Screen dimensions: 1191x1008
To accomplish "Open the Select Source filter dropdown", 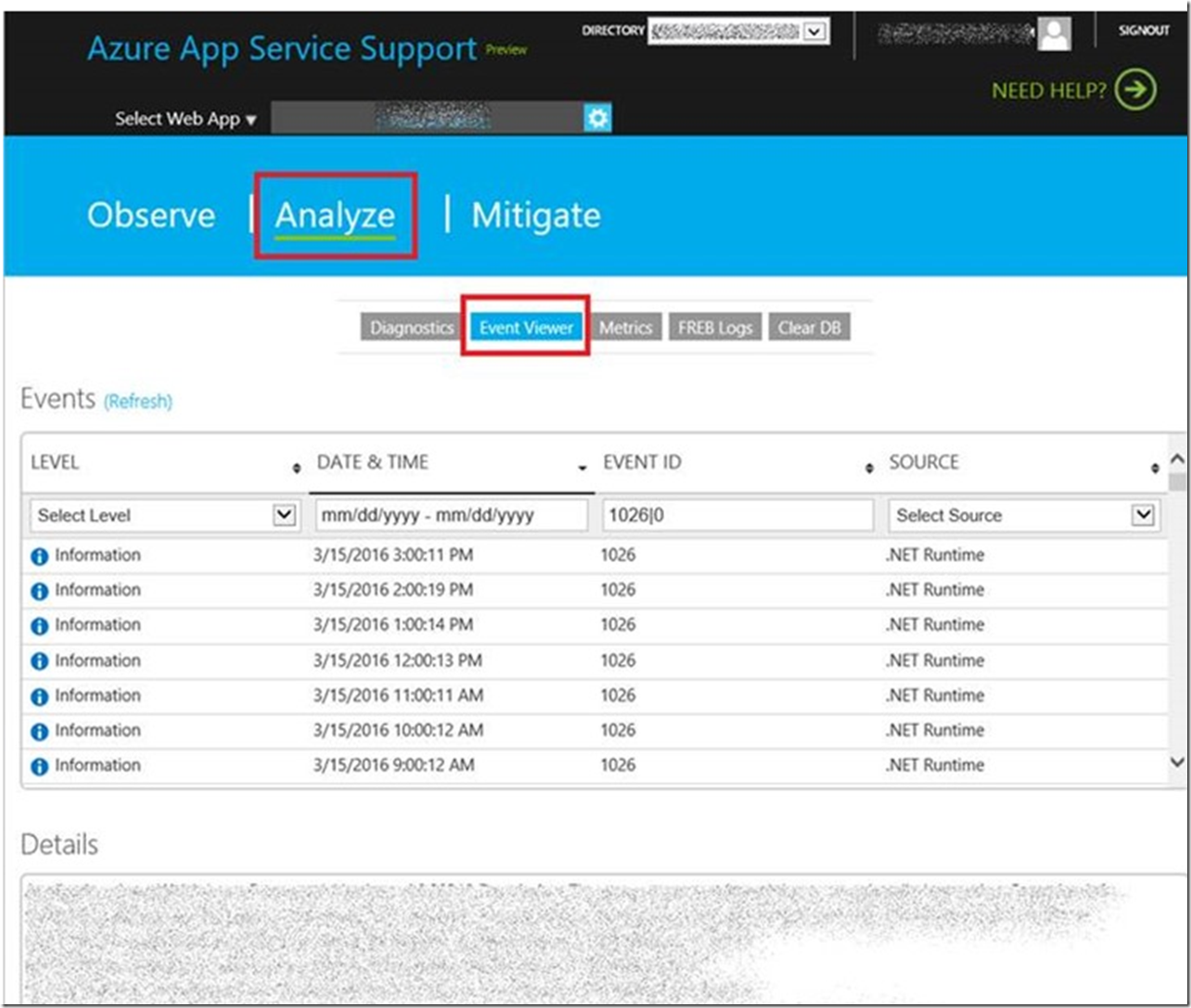I will 1023,516.
